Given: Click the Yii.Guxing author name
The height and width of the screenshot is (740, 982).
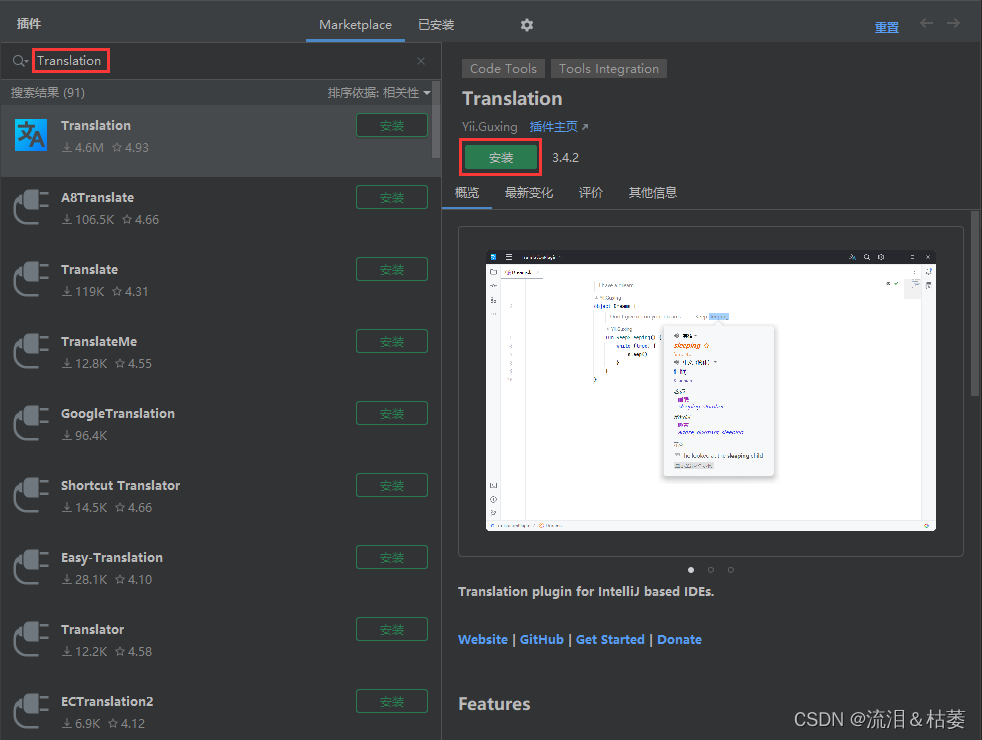Looking at the screenshot, I should click(x=490, y=126).
